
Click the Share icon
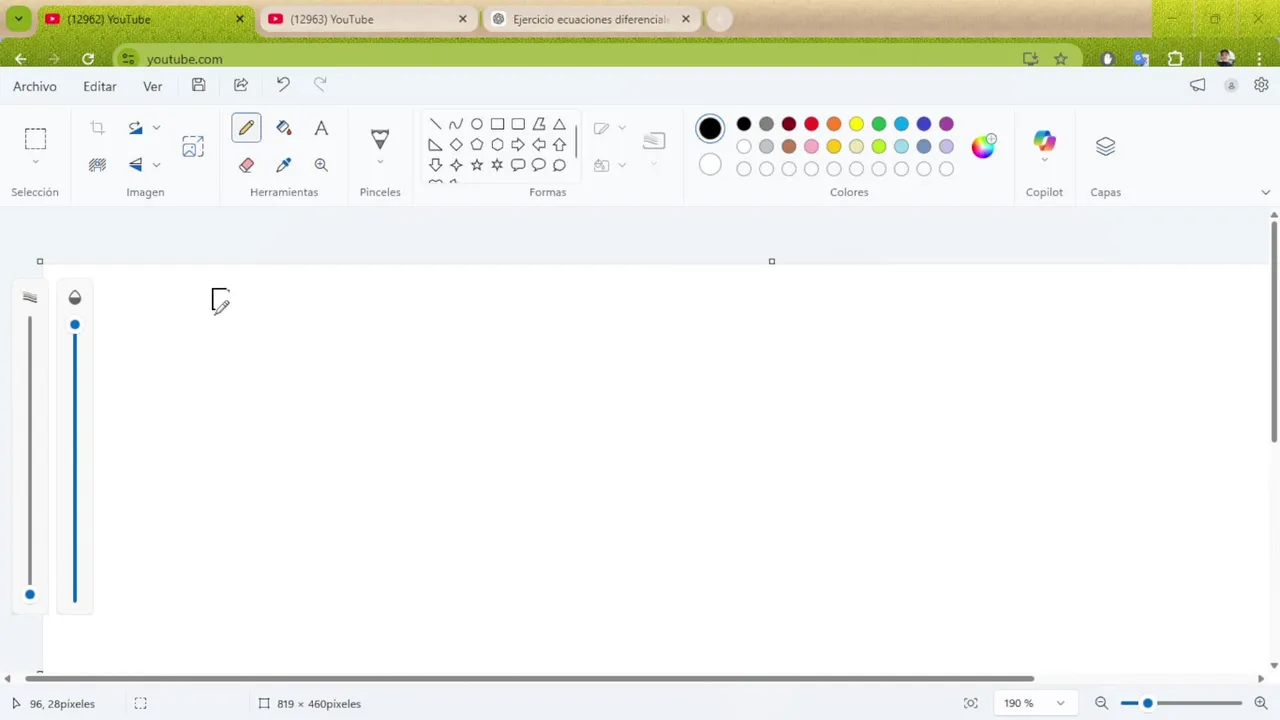tap(241, 86)
